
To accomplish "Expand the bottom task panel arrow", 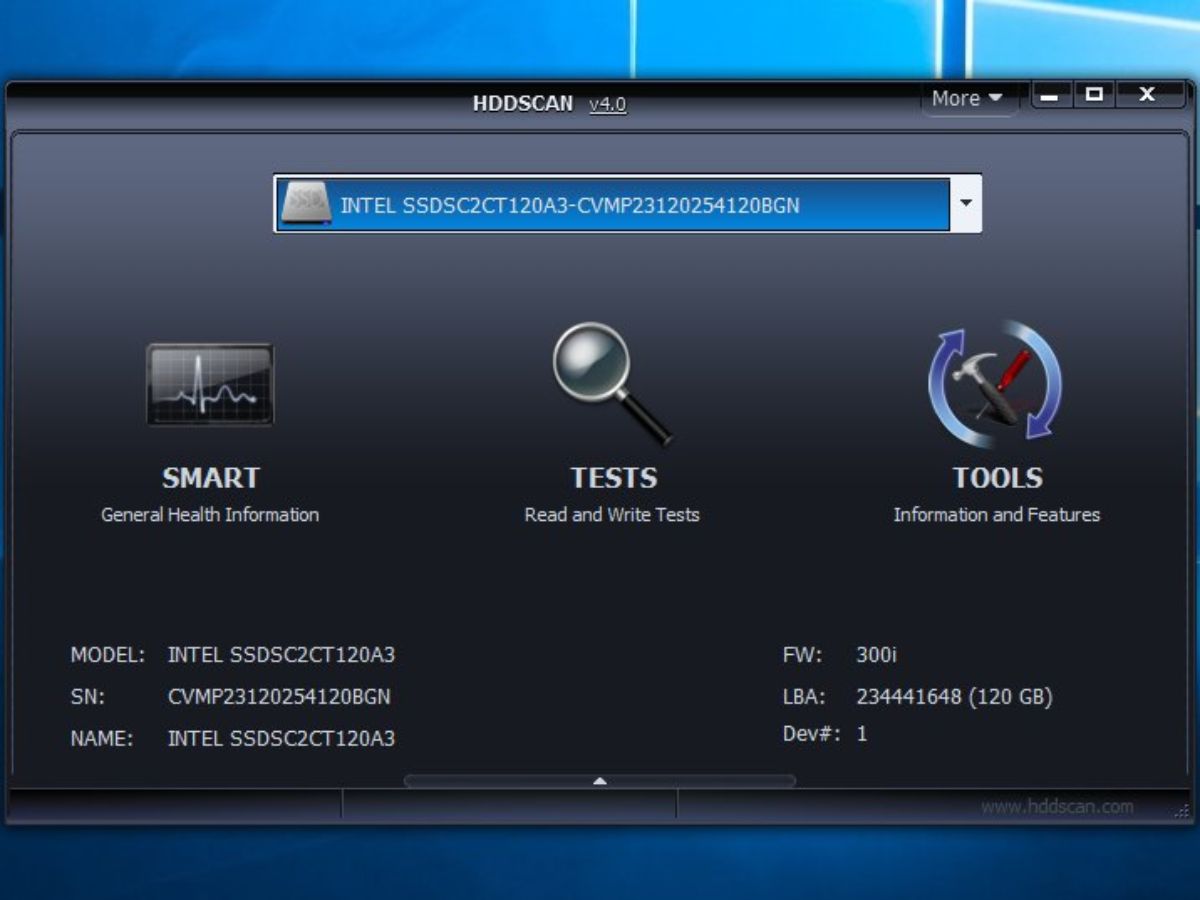I will pyautogui.click(x=600, y=781).
